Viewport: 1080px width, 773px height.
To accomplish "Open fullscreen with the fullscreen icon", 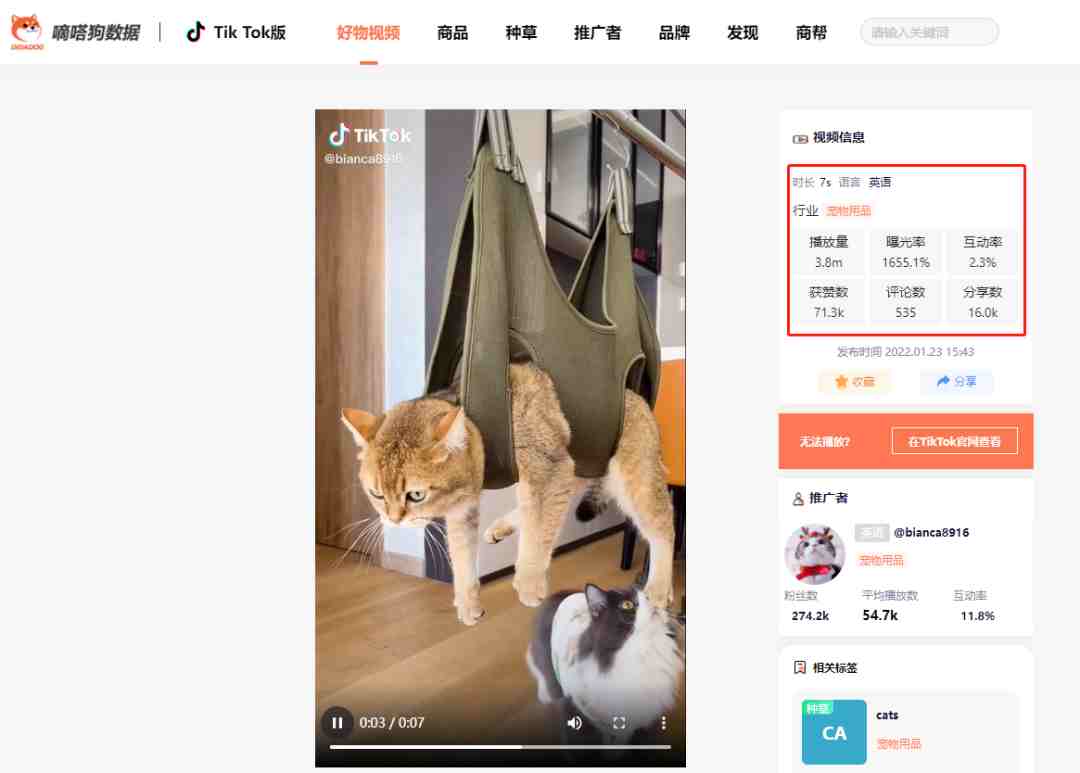I will click(619, 723).
